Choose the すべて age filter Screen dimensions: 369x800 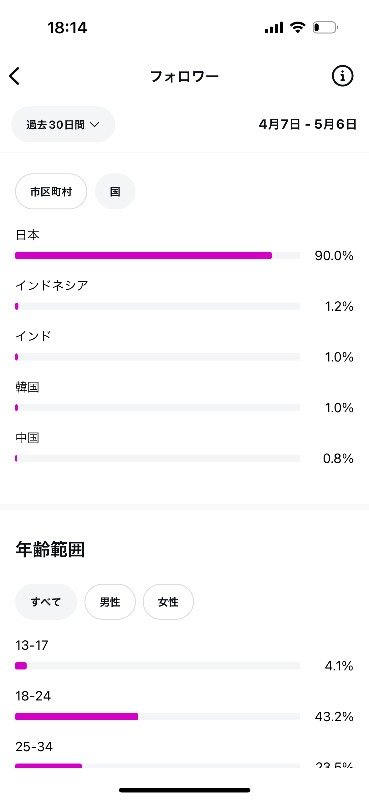tap(46, 602)
